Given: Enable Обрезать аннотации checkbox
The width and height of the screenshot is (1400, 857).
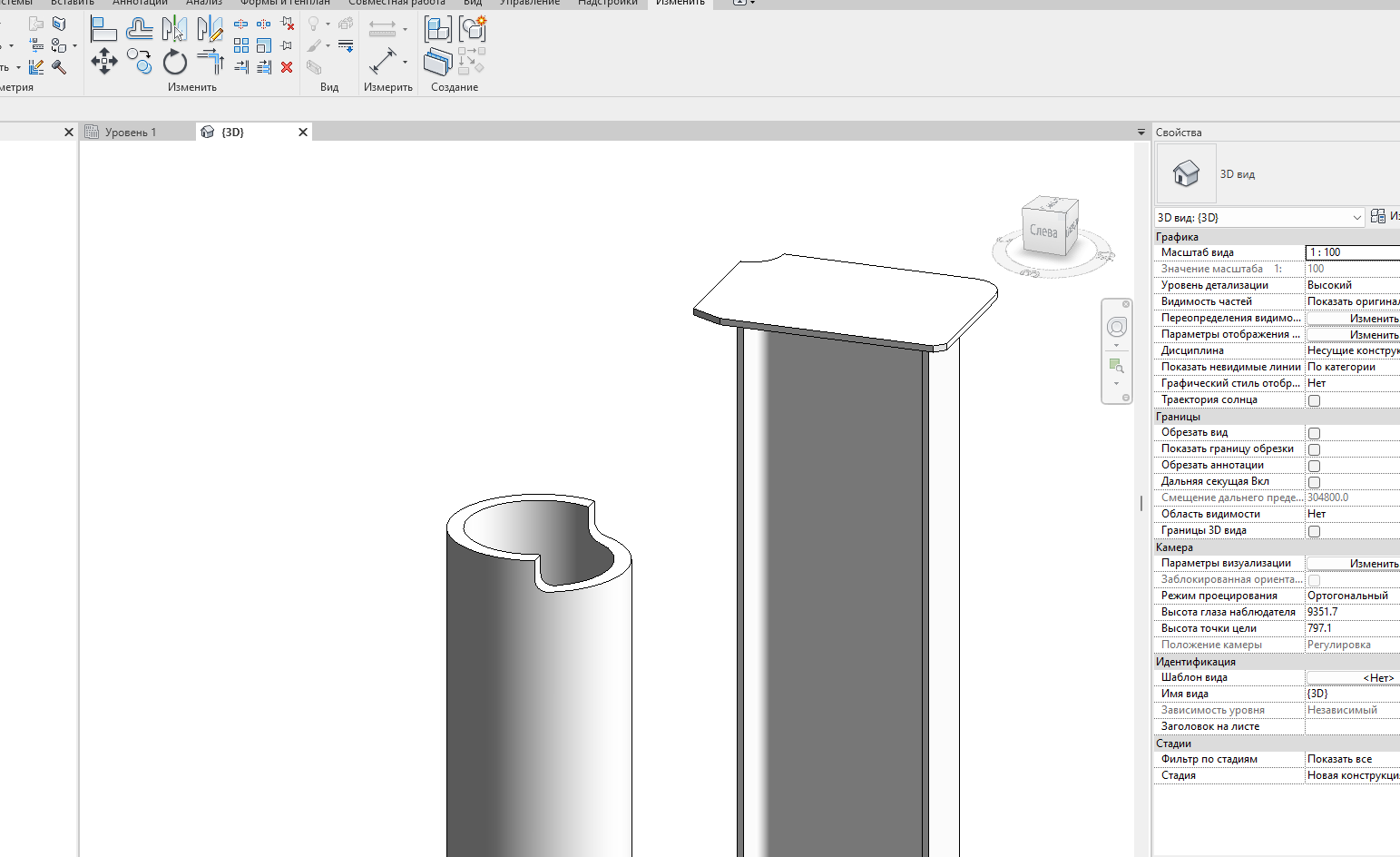Looking at the screenshot, I should pyautogui.click(x=1314, y=466).
